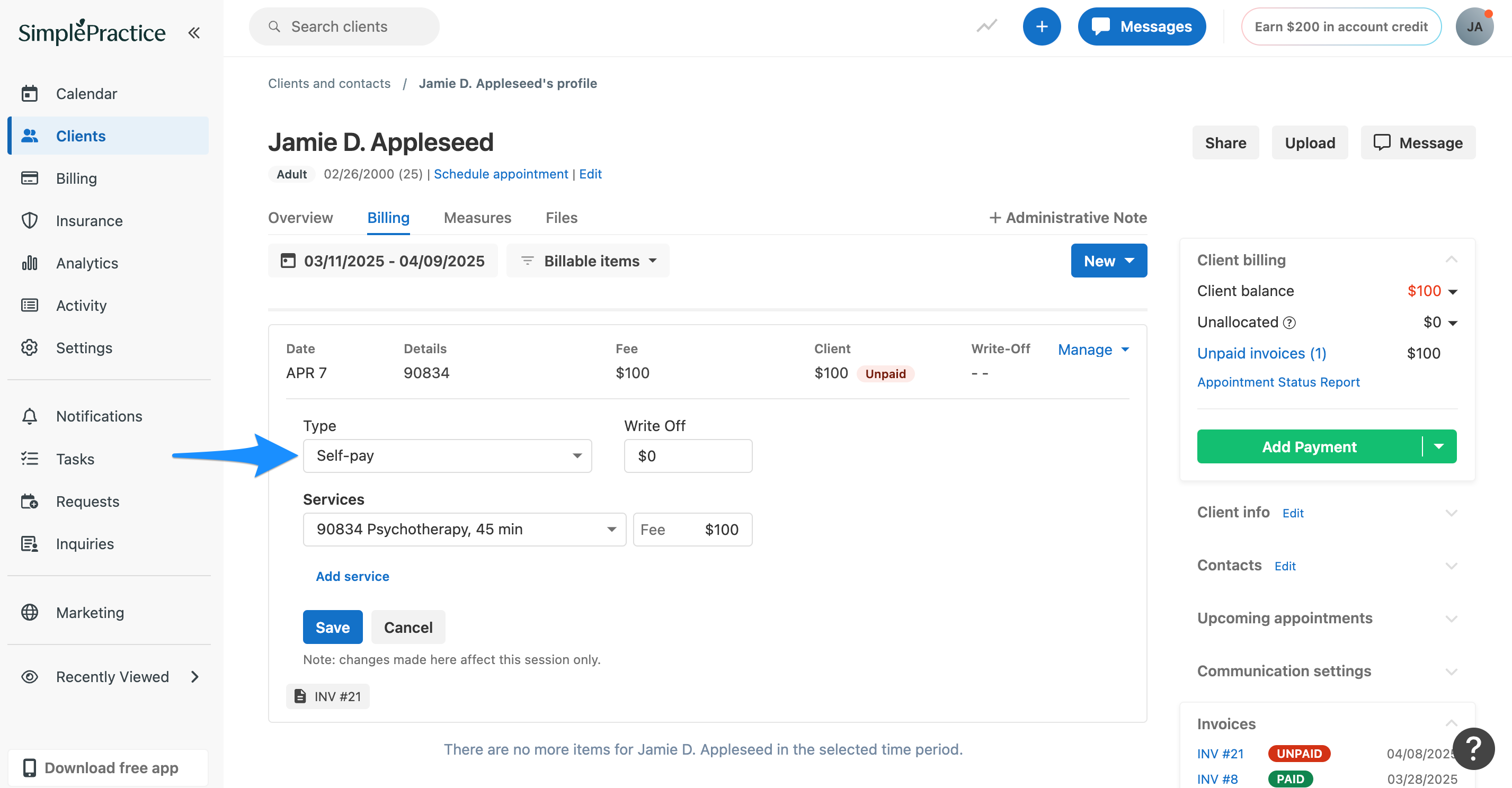Open the Billable items filter dropdown
Viewport: 1512px width, 788px height.
pyautogui.click(x=588, y=261)
